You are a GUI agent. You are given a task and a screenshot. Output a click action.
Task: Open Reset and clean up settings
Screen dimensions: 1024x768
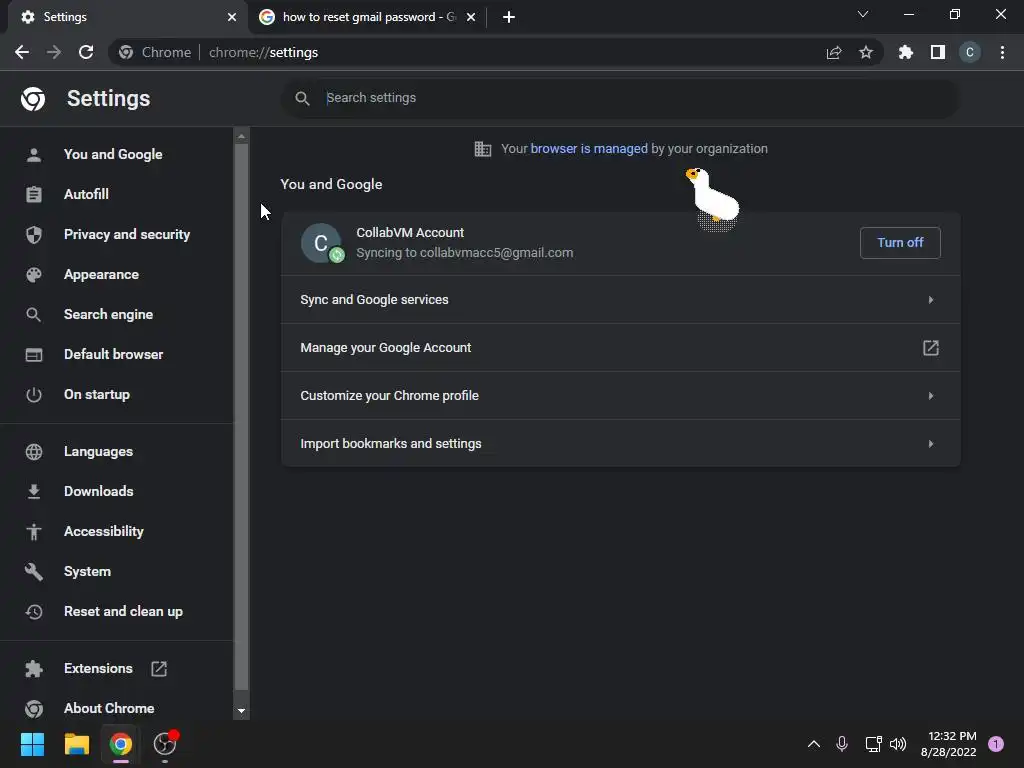(123, 611)
